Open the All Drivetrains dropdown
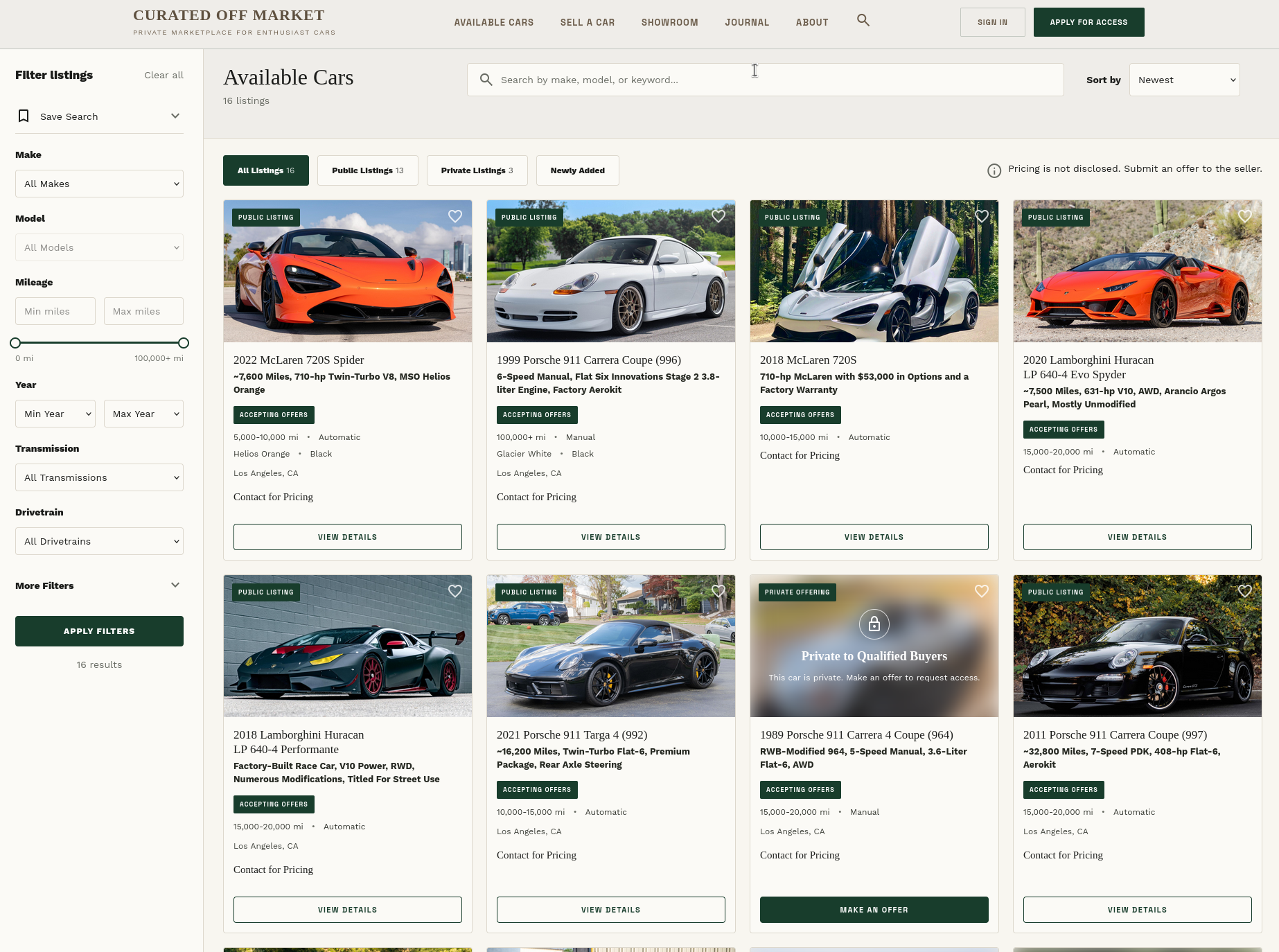The width and height of the screenshot is (1279, 952). (x=99, y=541)
